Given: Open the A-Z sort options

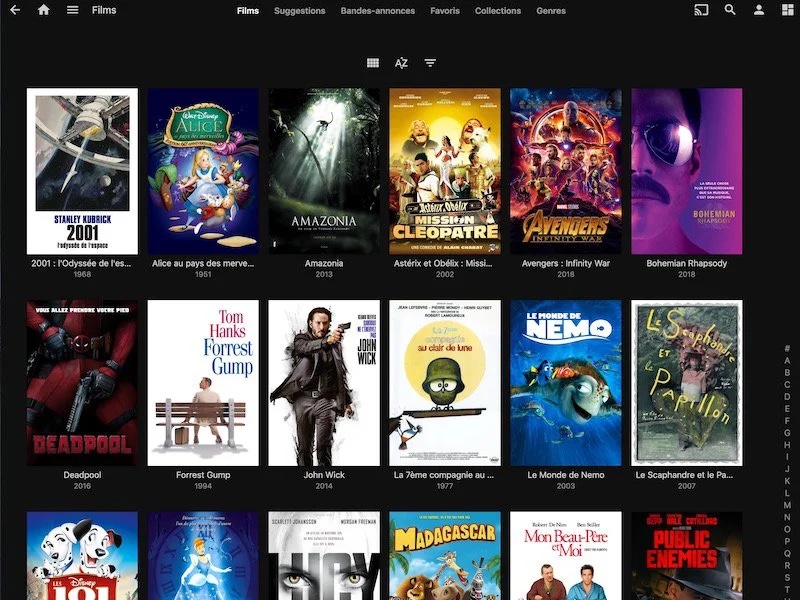Looking at the screenshot, I should 402,63.
